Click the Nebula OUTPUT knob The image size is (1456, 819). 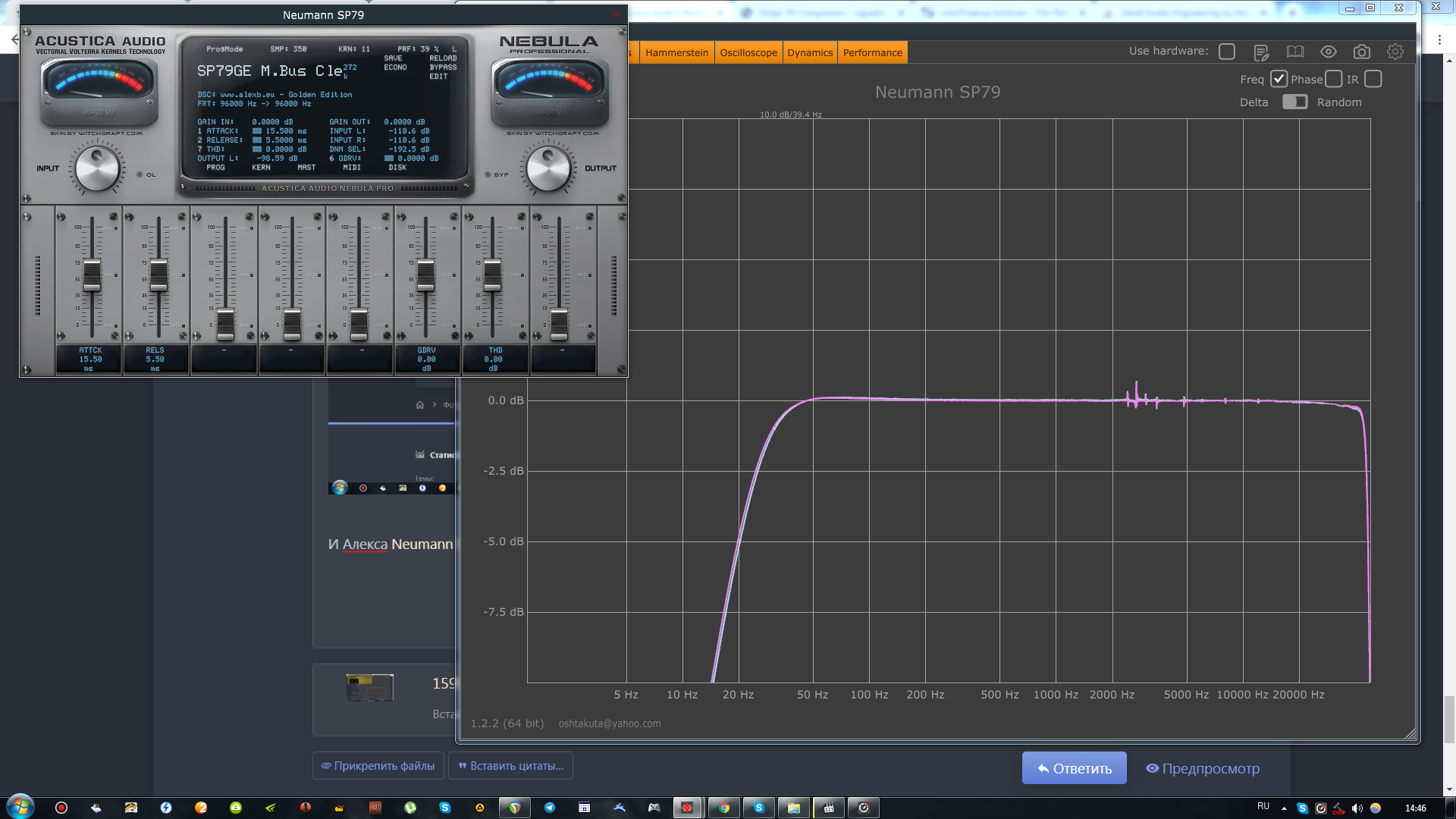click(x=548, y=168)
